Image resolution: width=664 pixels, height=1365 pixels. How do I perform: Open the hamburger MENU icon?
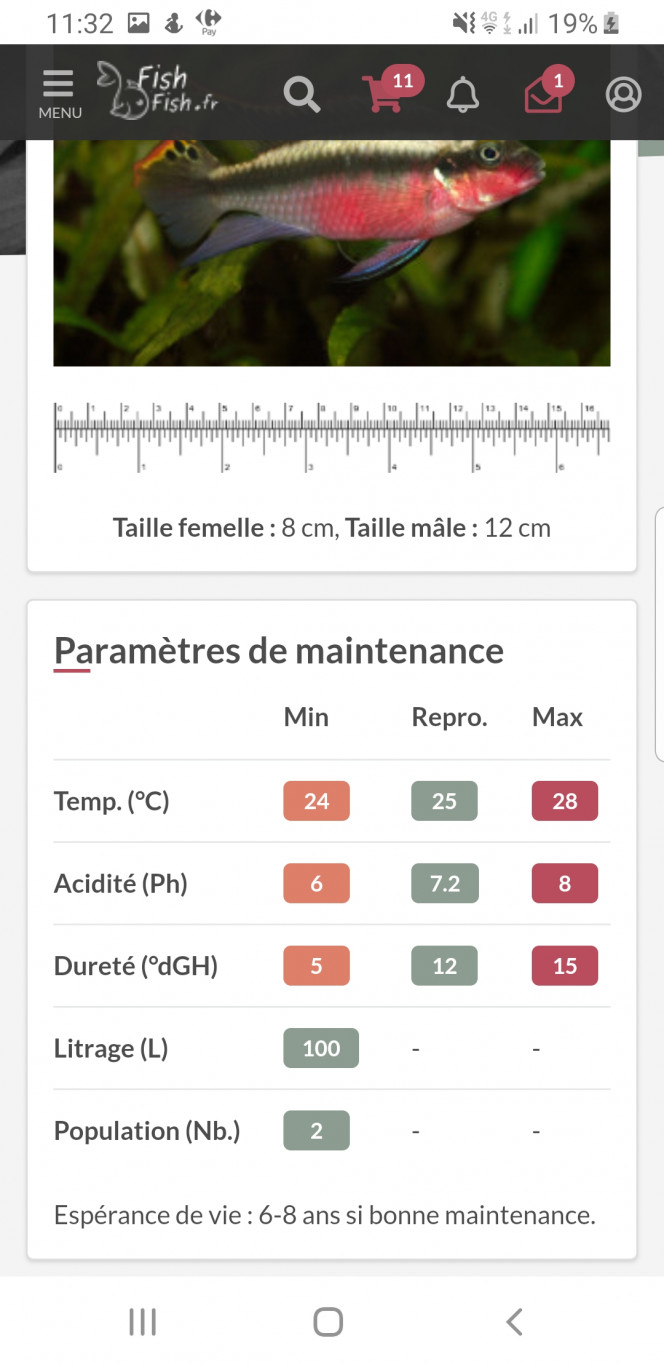click(59, 94)
